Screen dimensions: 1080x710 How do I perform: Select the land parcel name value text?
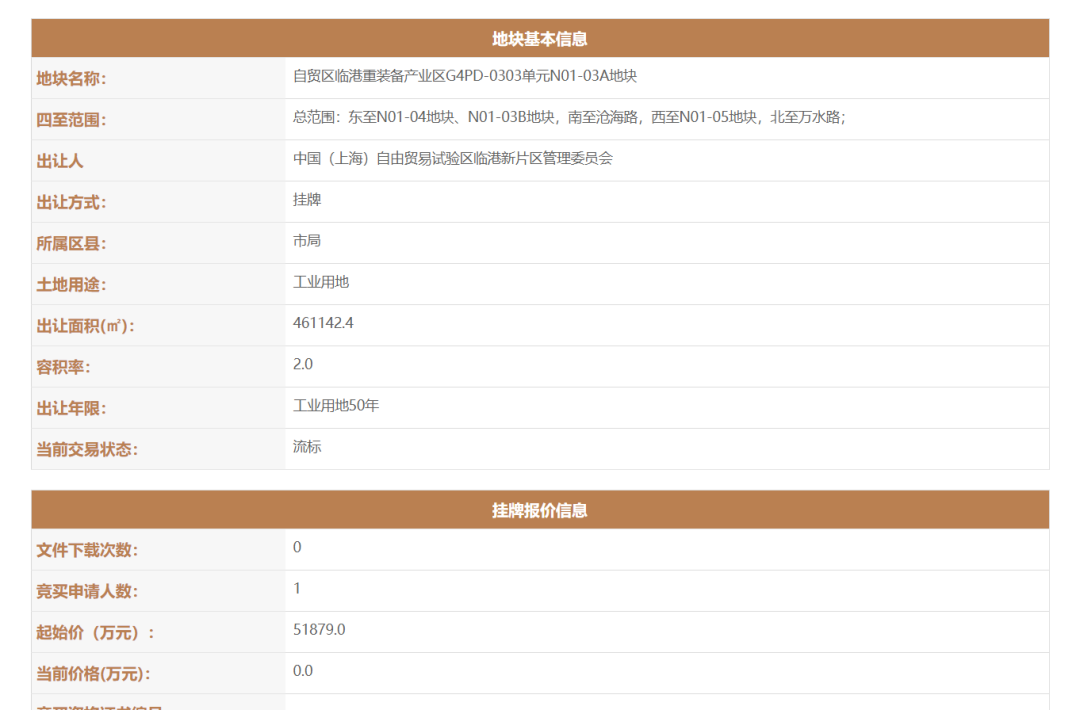click(x=465, y=76)
